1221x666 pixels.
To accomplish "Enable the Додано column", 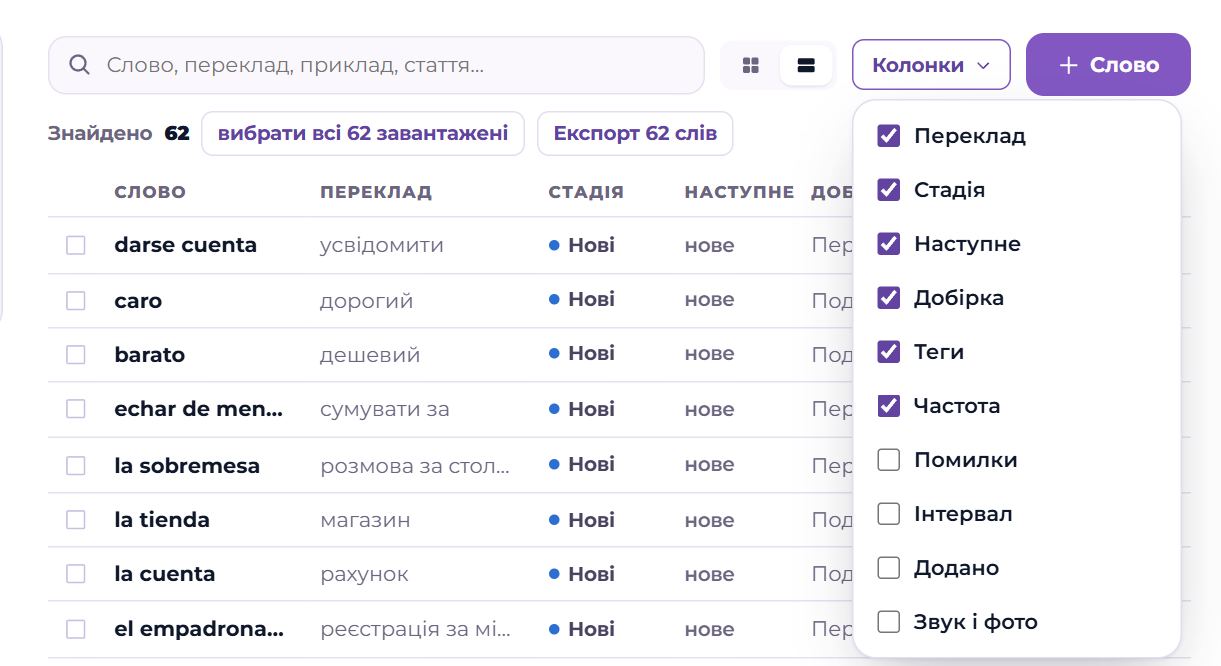I will tap(889, 568).
